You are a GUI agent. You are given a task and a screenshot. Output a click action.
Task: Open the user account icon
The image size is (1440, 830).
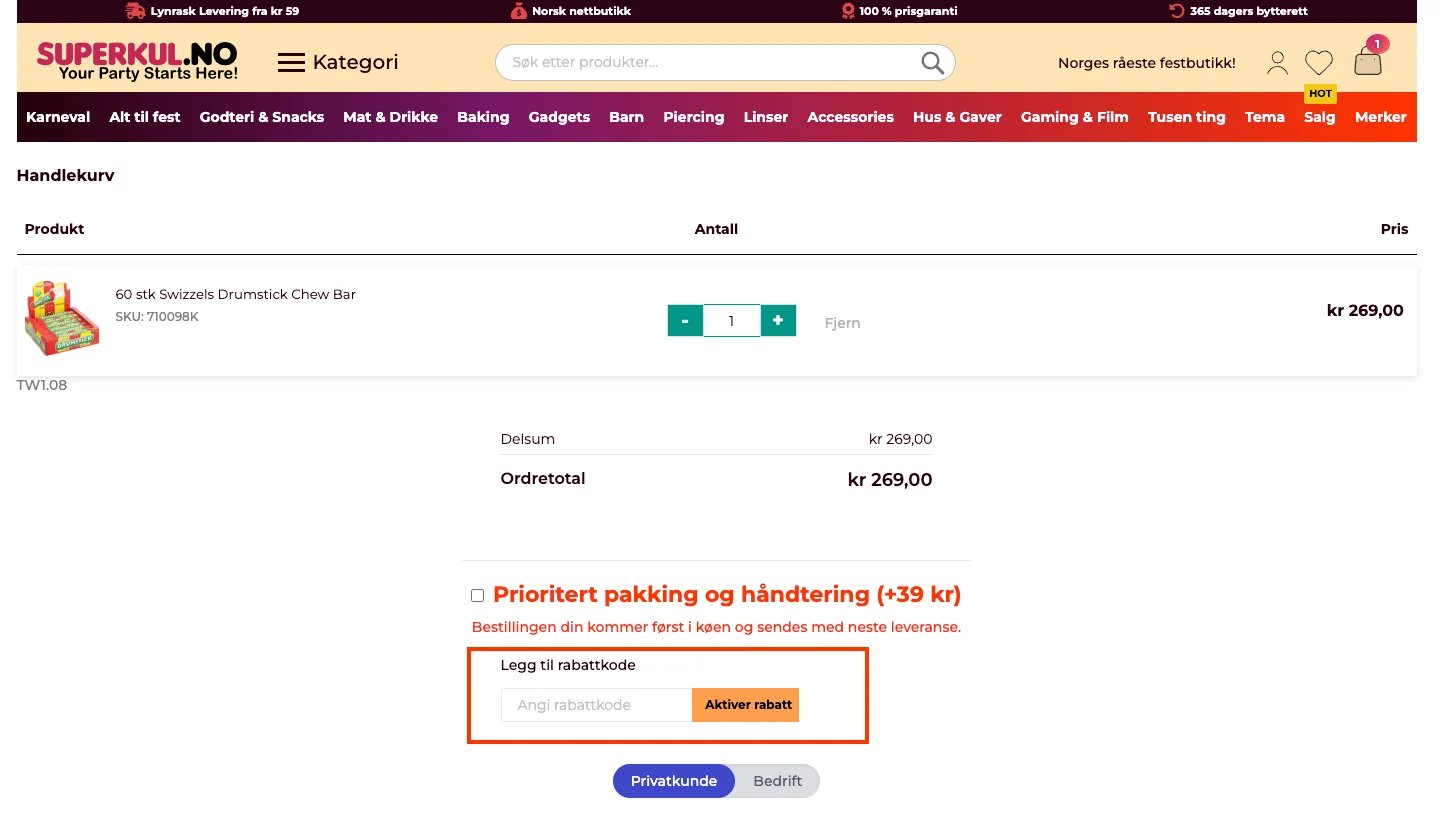[1277, 63]
